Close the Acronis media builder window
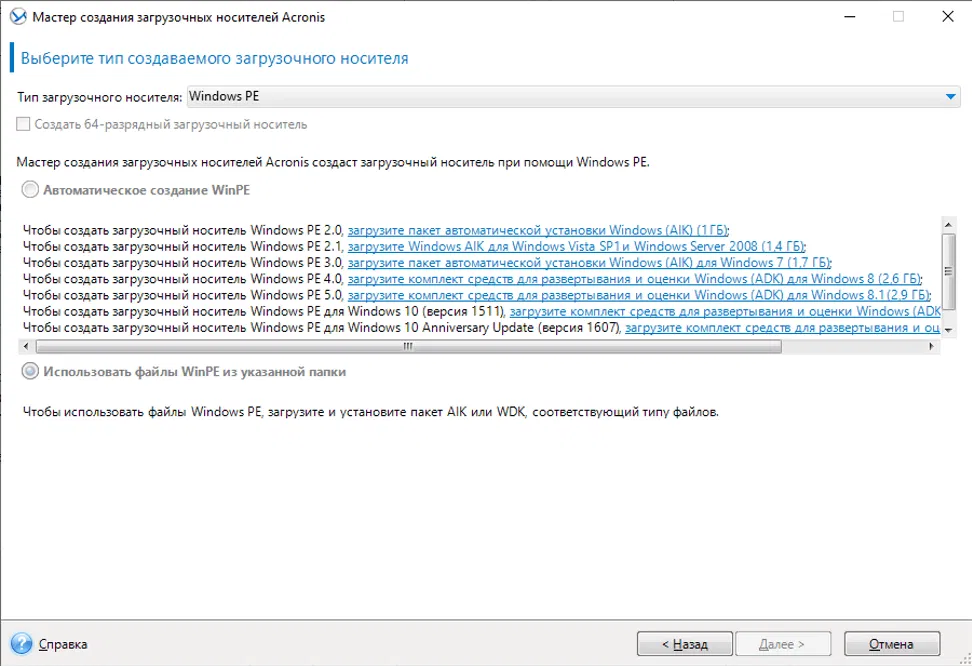Viewport: 972px width, 666px height. tap(948, 17)
